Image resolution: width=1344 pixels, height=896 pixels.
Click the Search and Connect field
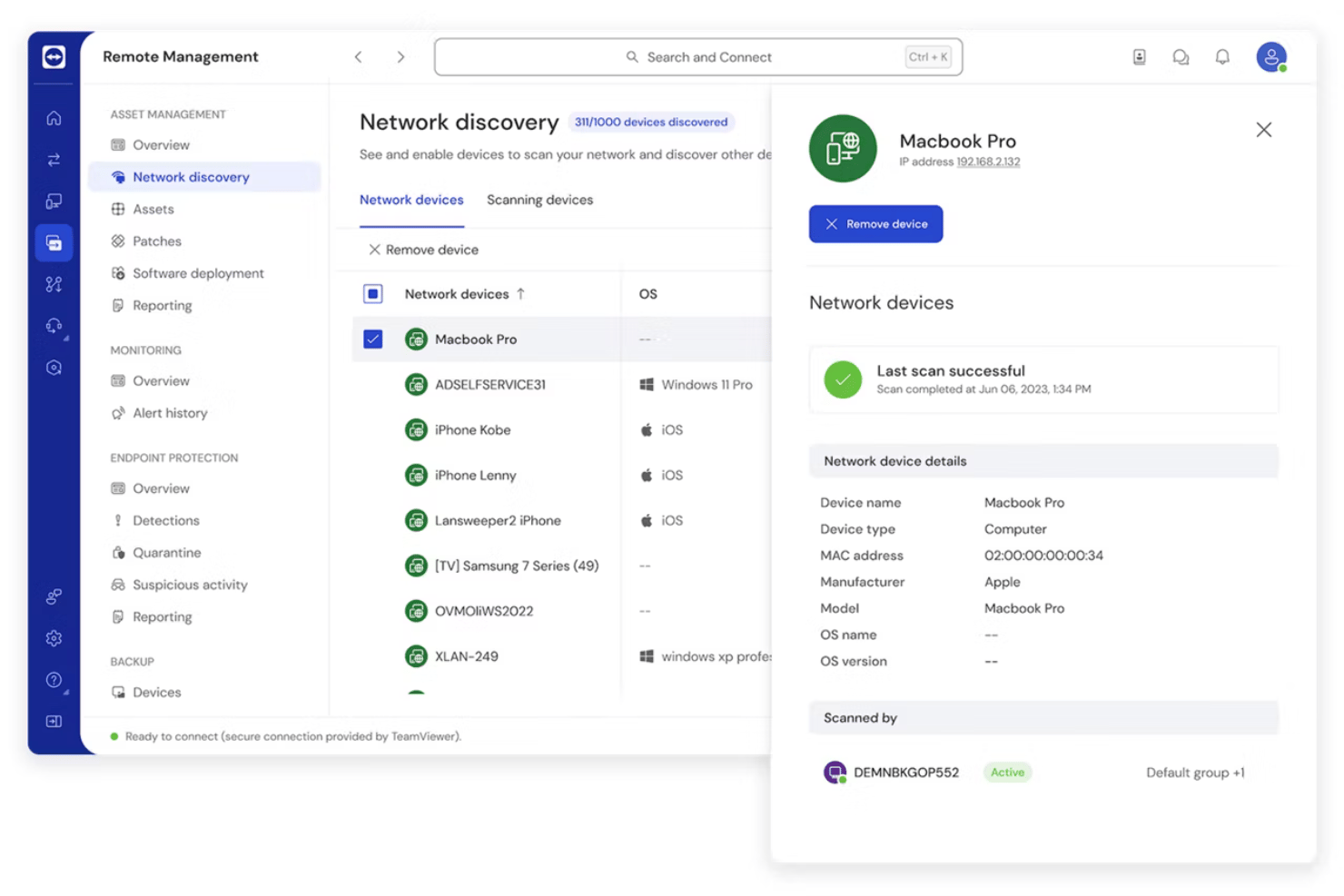pos(698,57)
